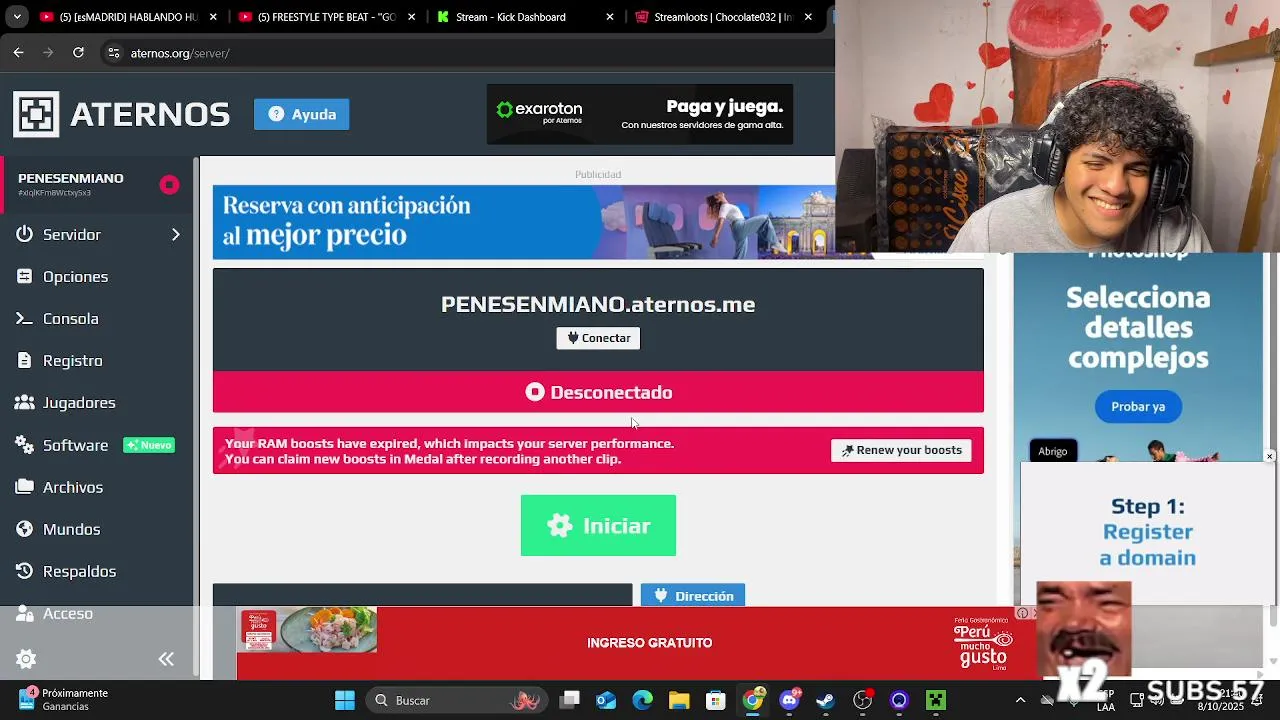Open the Ayuda help button
The image size is (1280, 720).
tap(301, 114)
